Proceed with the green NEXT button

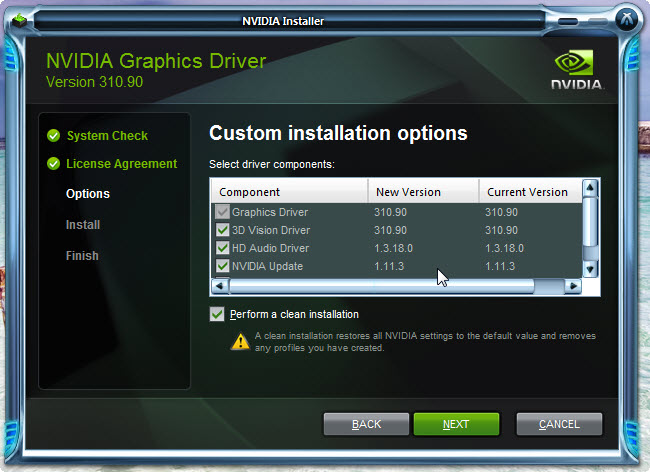tap(456, 424)
